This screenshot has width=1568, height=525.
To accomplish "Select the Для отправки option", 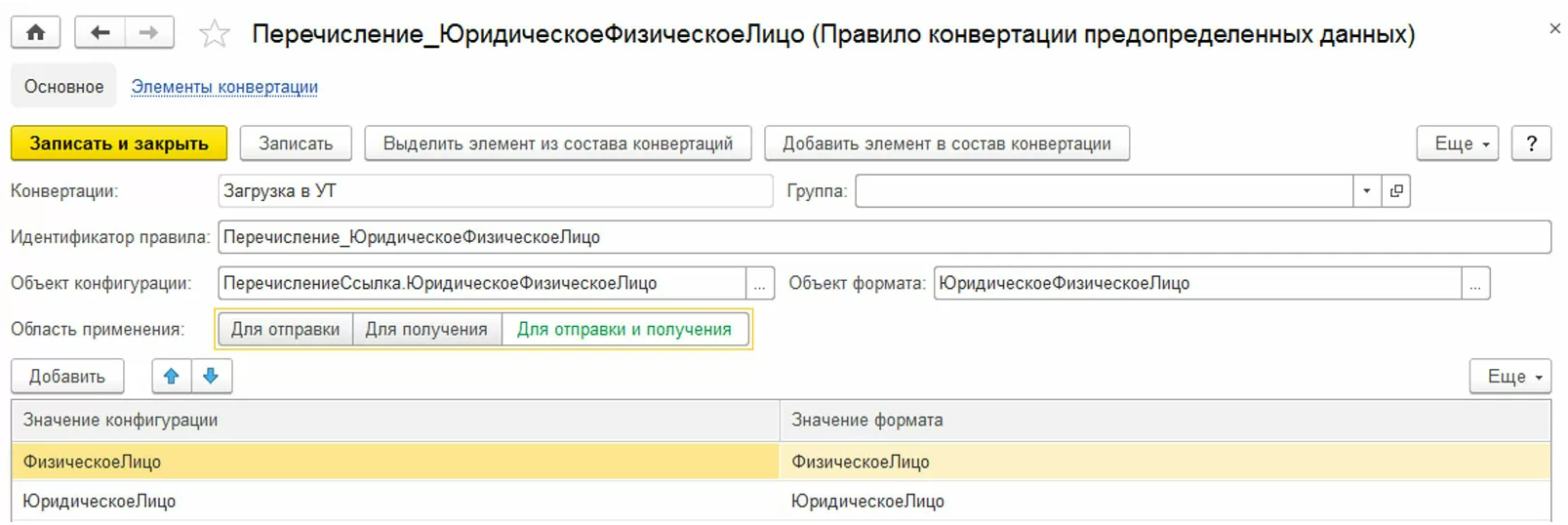I will (285, 330).
